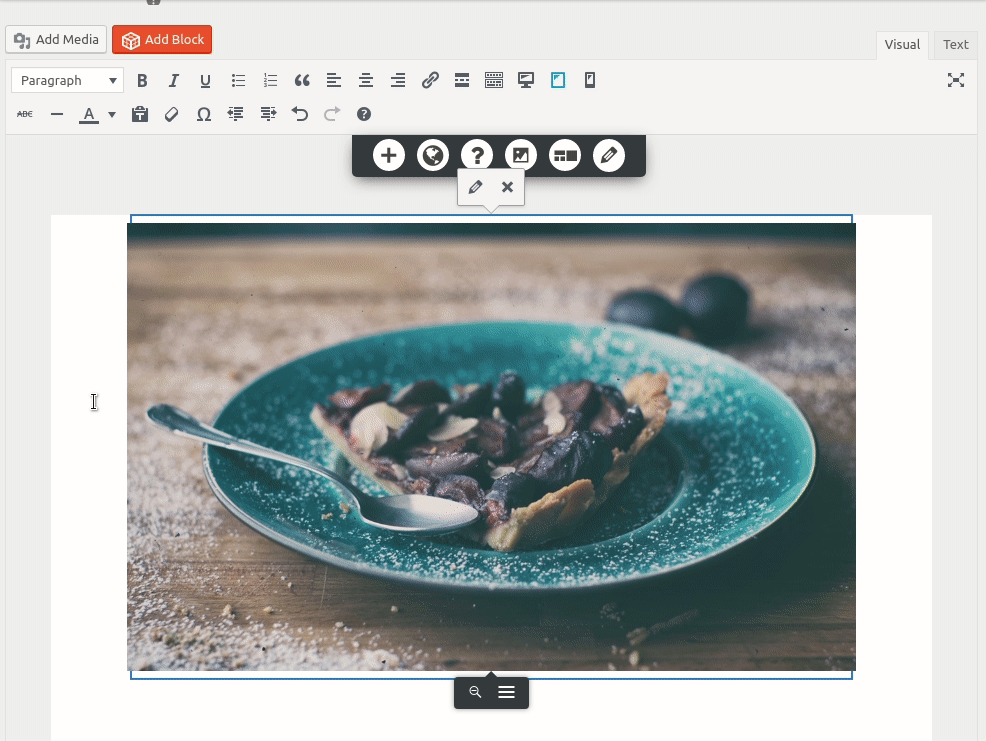Select the Insert Link tool

point(430,80)
